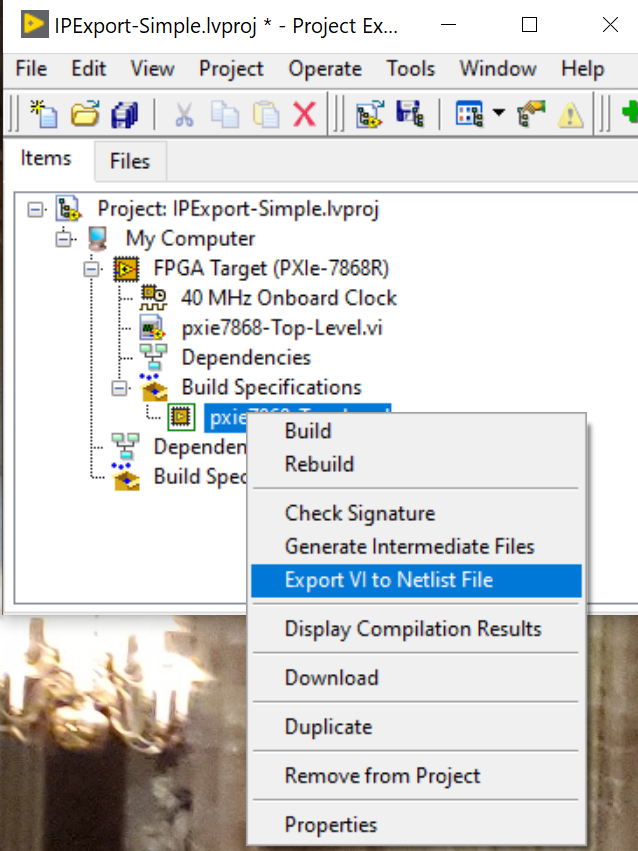Collapse the Project root tree node
Image resolution: width=638 pixels, height=851 pixels.
[x=35, y=209]
